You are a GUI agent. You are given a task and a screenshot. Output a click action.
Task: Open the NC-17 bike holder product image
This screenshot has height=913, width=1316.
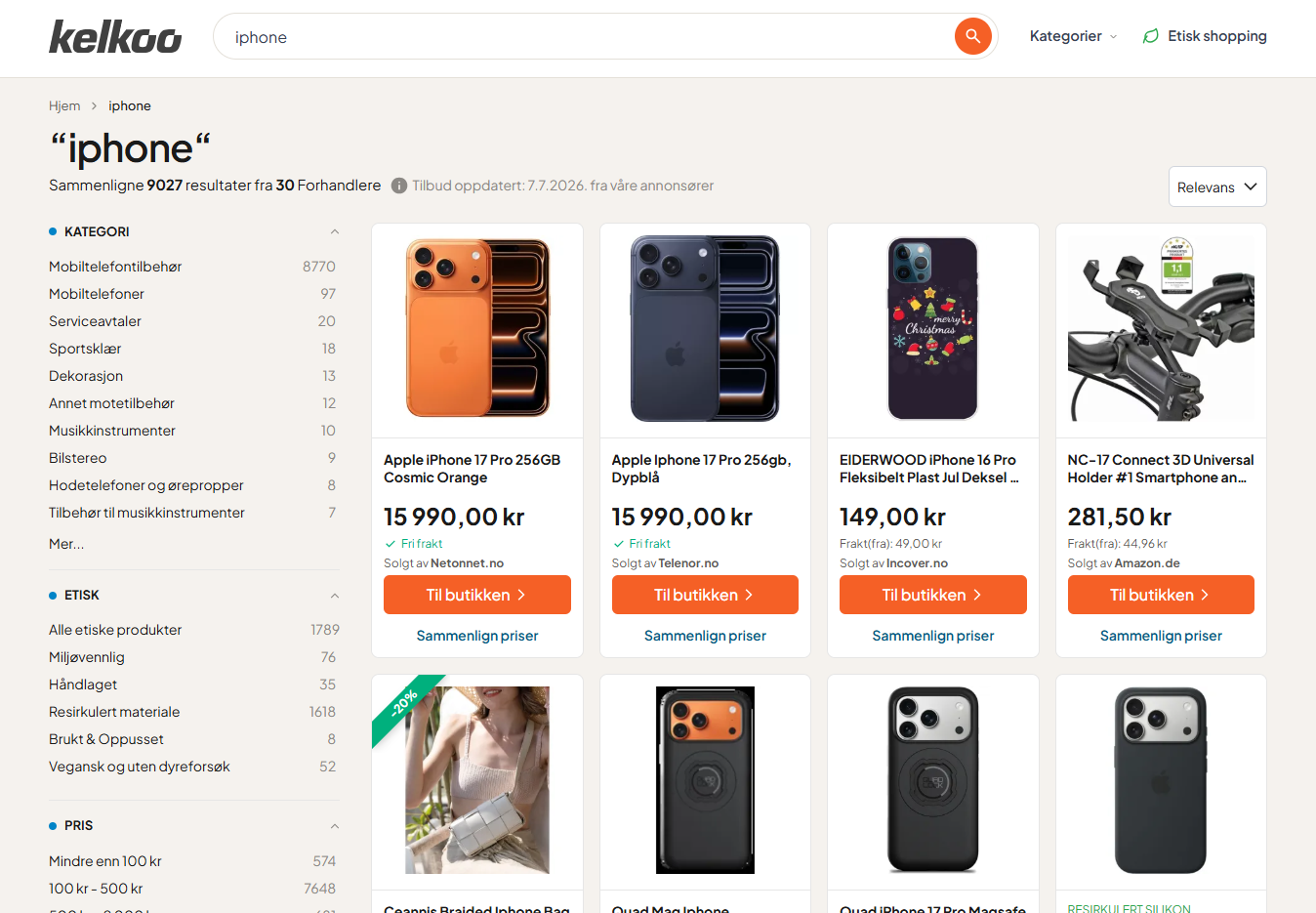pyautogui.click(x=1161, y=328)
